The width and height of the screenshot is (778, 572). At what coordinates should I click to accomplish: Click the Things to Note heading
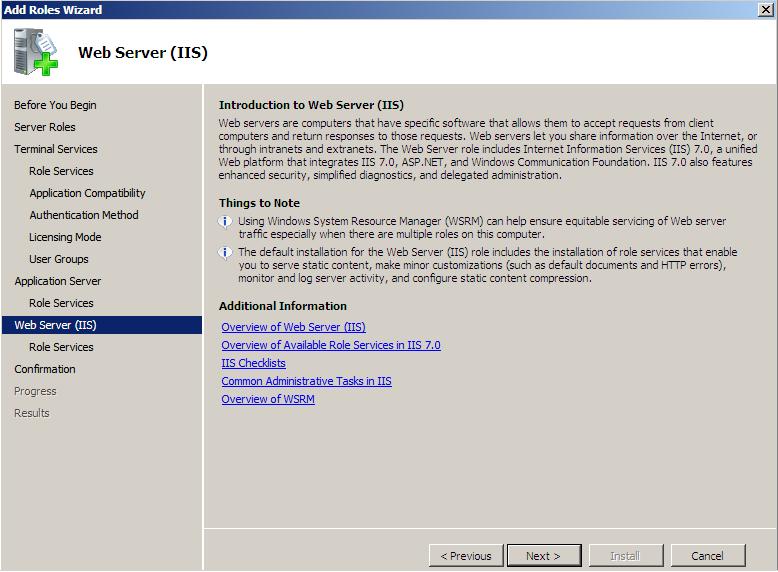259,203
